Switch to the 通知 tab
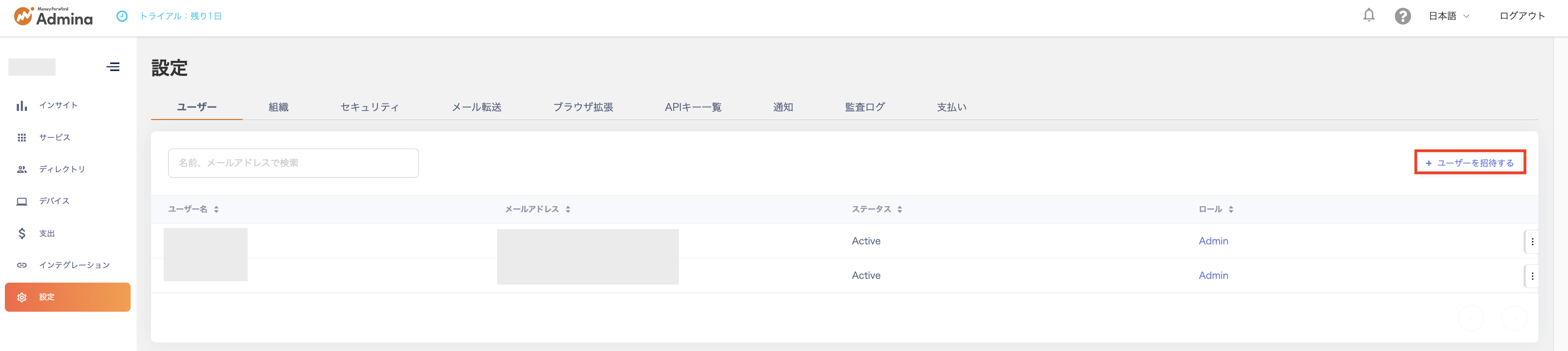 (783, 107)
